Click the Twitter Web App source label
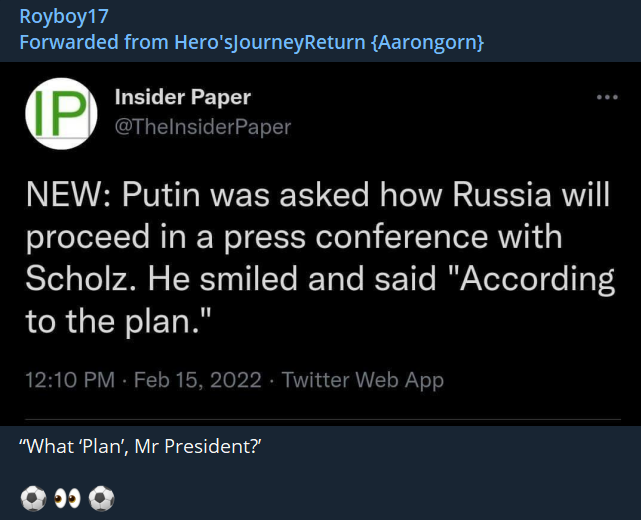The height and width of the screenshot is (520, 641). (x=363, y=380)
